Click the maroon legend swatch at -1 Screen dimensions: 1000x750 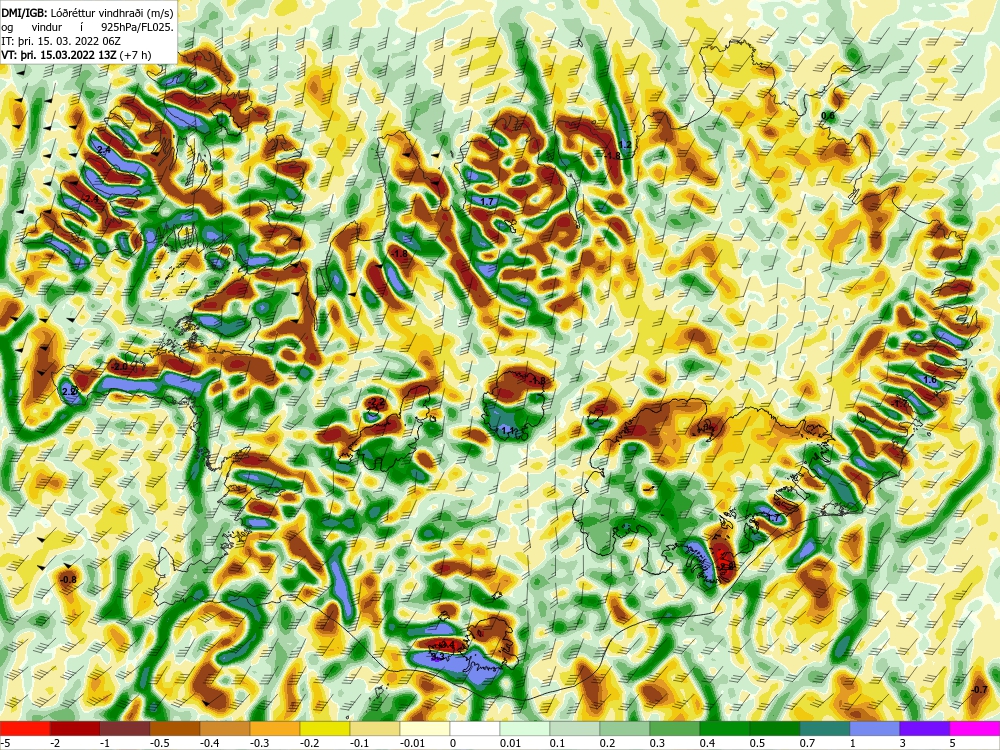(125, 728)
